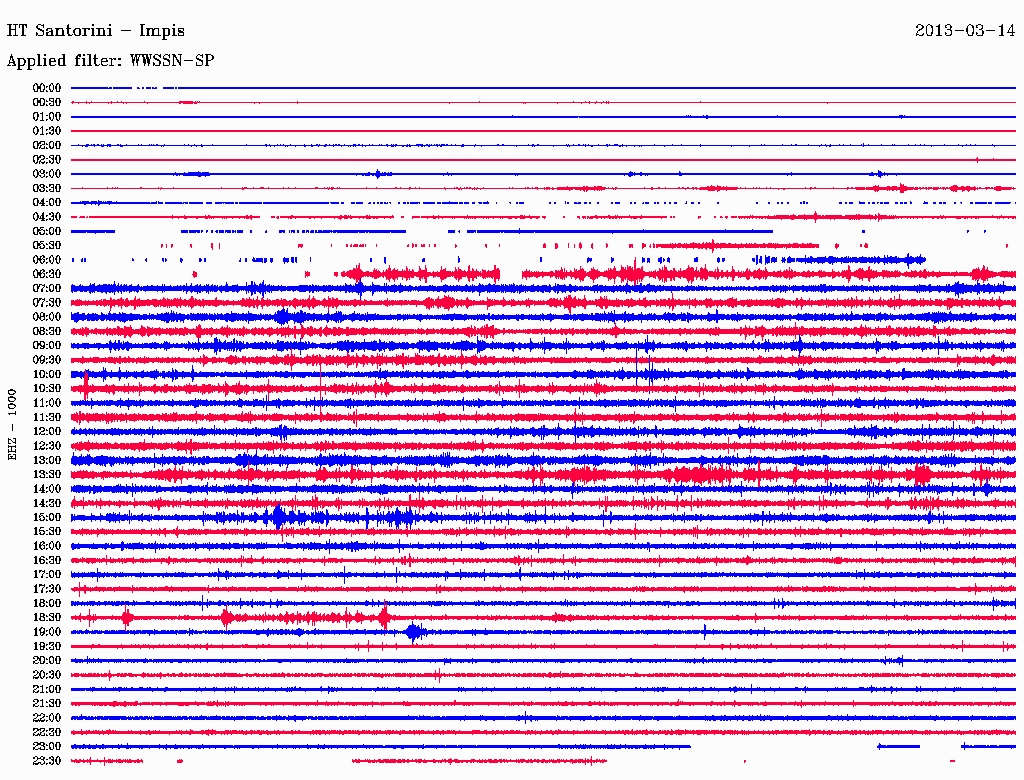1024x780 pixels.
Task: Select the 17:00 time label
Action: click(47, 575)
